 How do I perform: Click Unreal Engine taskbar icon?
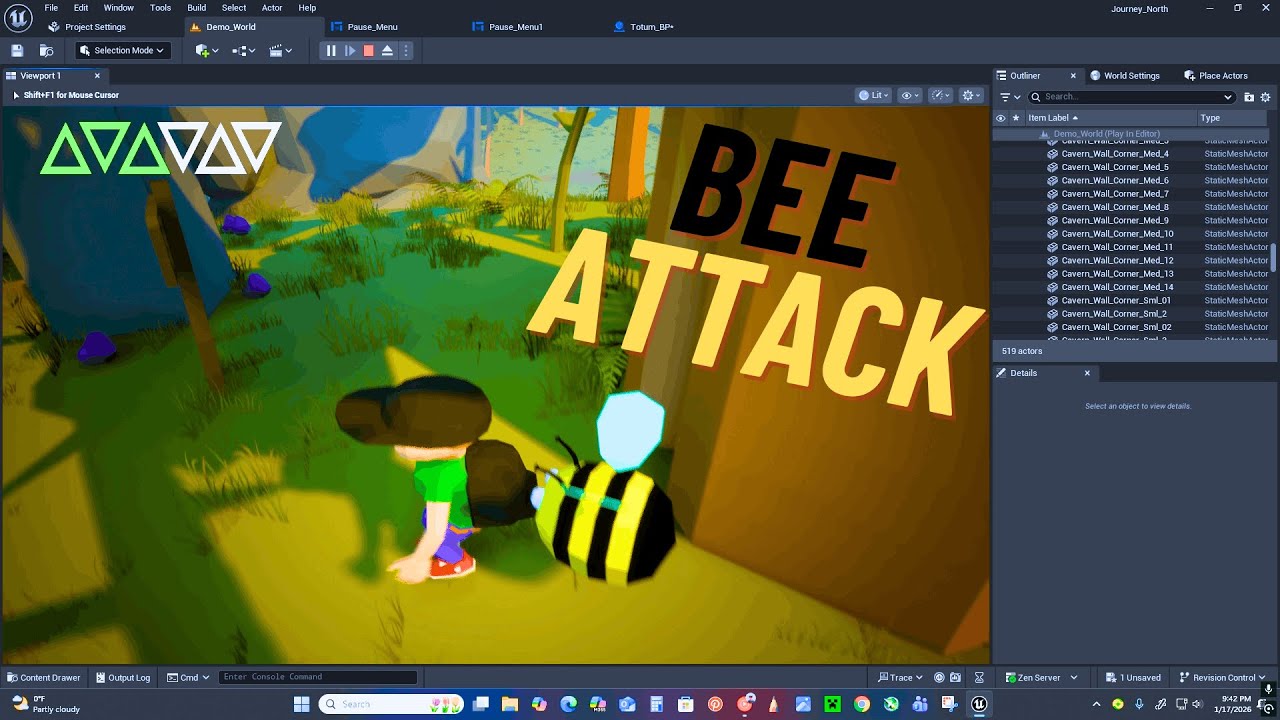click(979, 704)
